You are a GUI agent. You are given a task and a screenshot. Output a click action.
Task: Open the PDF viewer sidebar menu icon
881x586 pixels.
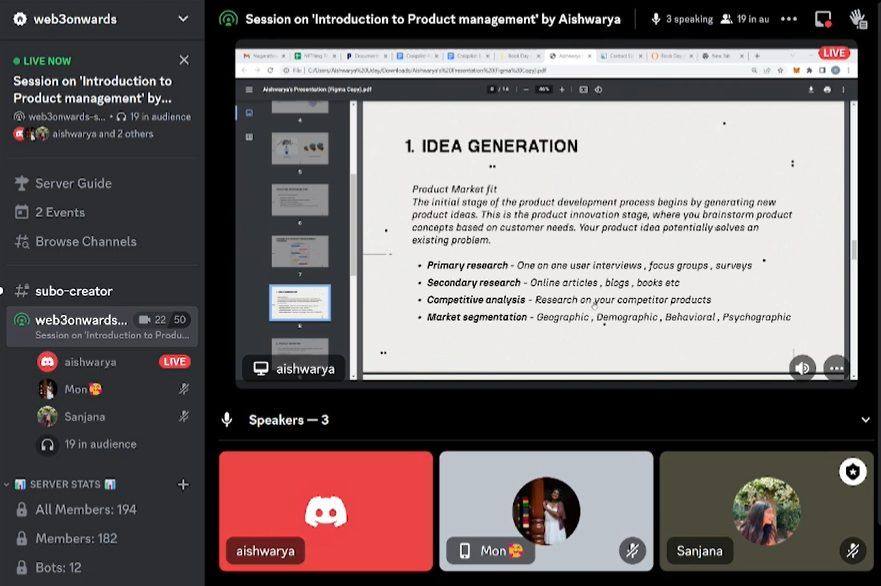(x=249, y=89)
